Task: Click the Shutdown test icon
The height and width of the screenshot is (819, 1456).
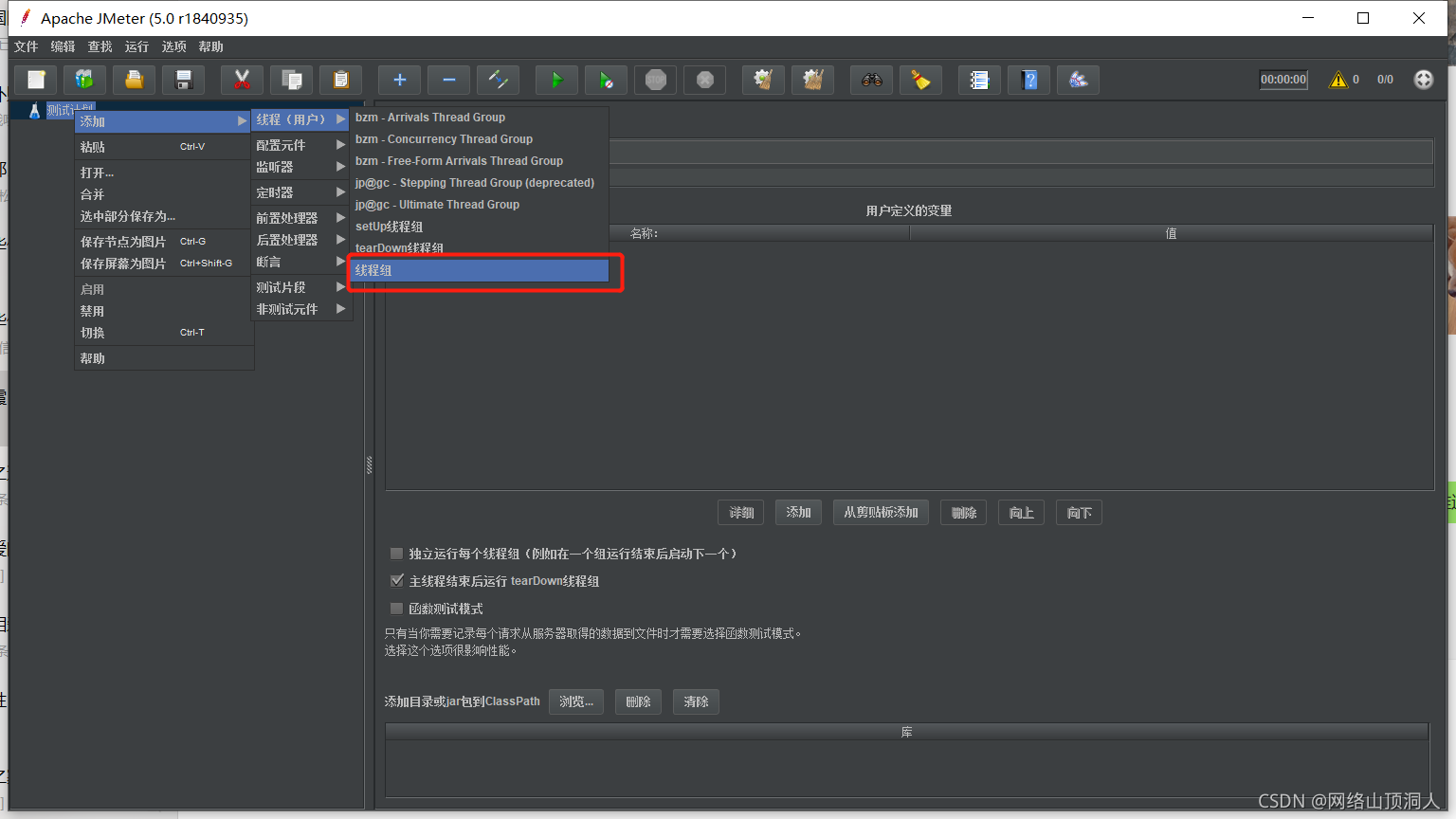Action: [705, 80]
